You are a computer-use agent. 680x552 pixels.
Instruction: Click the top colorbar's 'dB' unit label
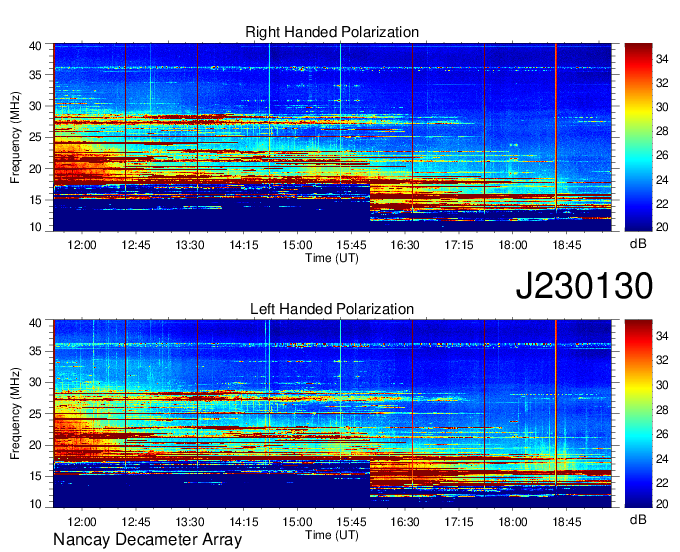tap(638, 243)
